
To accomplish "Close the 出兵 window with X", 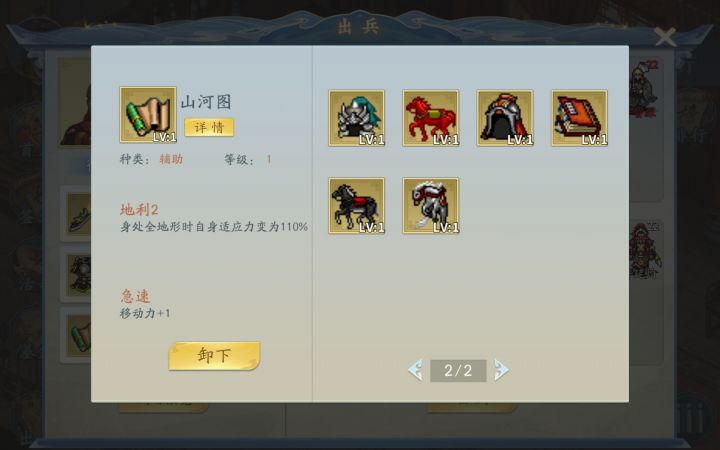I will tap(665, 37).
